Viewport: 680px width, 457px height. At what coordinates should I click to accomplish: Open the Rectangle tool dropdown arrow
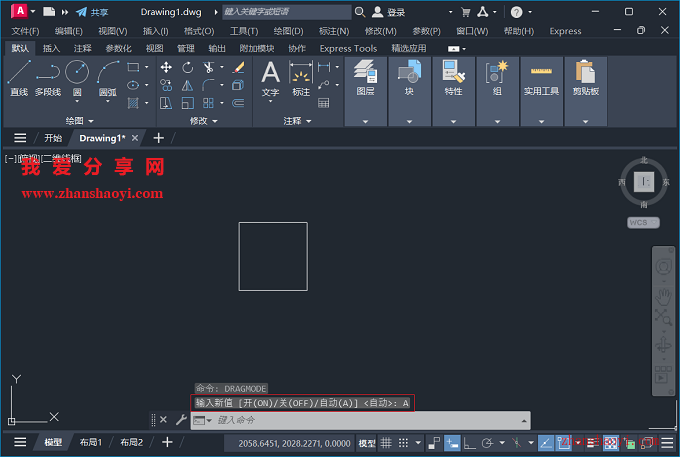[x=147, y=67]
